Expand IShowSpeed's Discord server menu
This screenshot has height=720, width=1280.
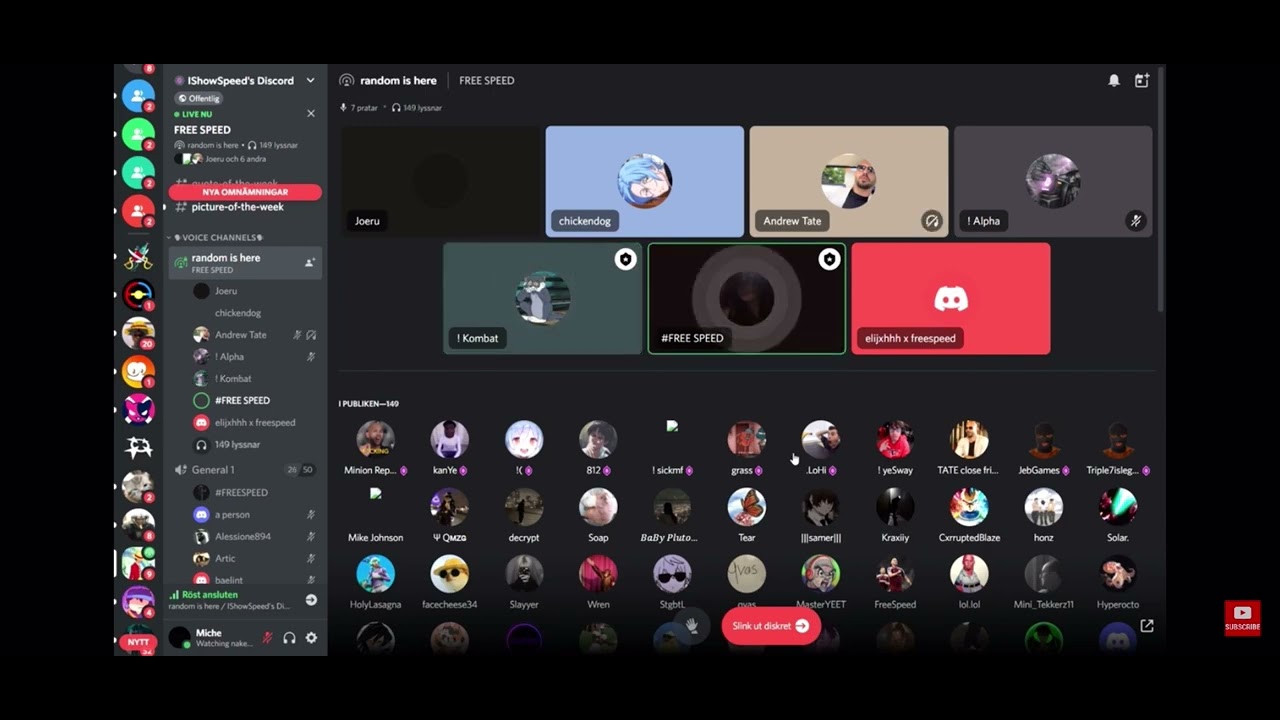pyautogui.click(x=310, y=80)
